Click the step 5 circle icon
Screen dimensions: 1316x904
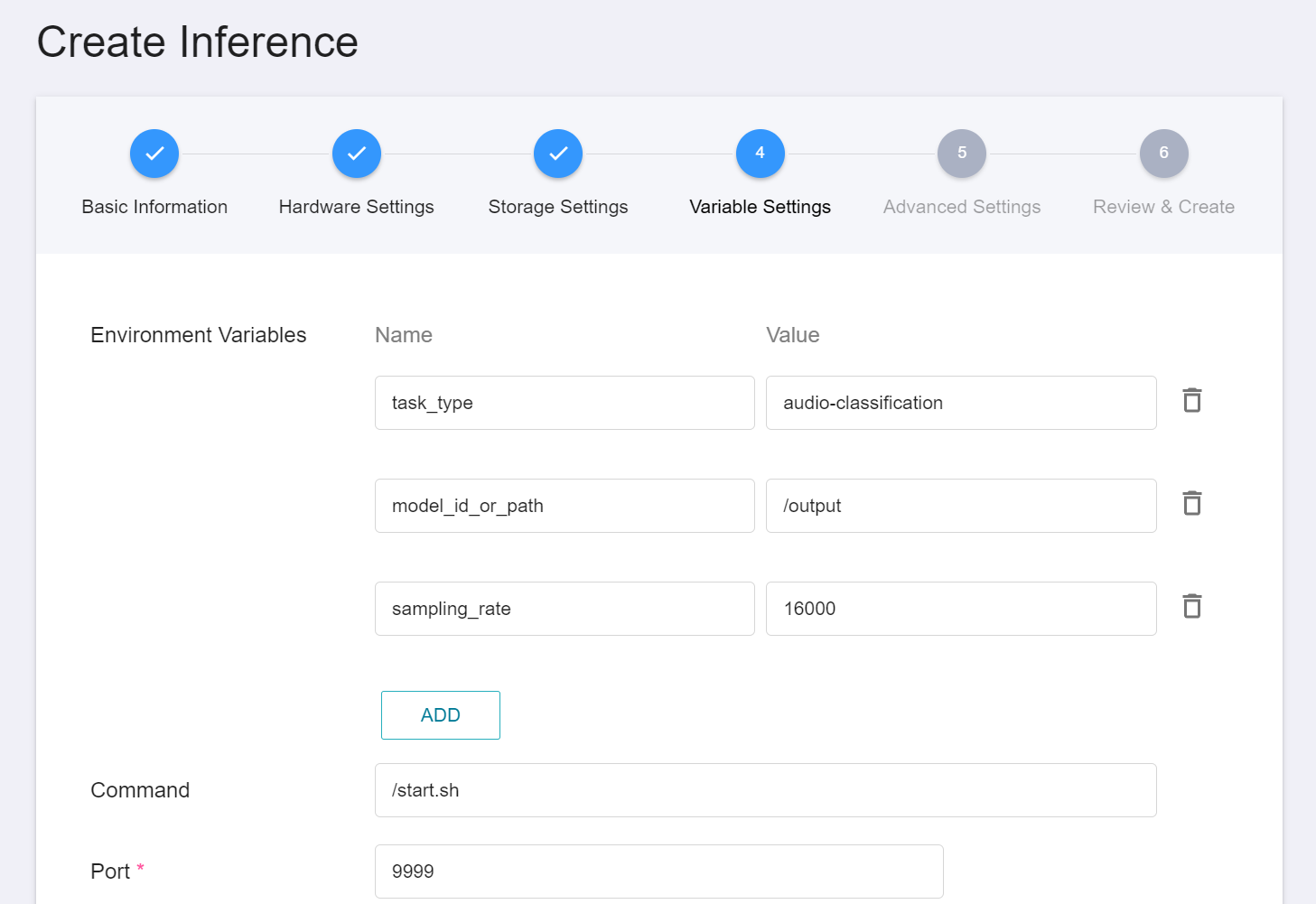point(962,154)
